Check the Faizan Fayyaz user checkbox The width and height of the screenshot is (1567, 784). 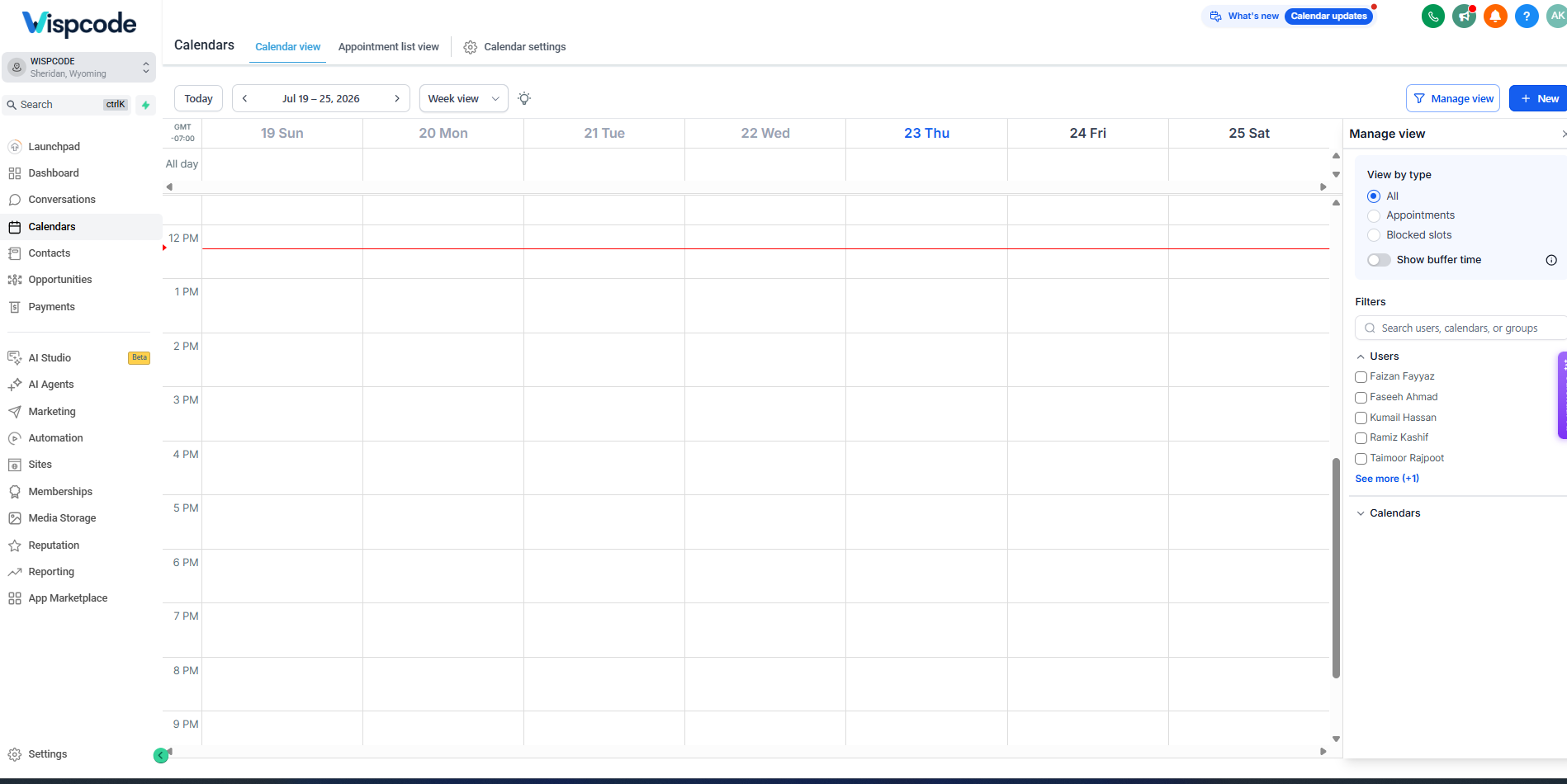1361,377
